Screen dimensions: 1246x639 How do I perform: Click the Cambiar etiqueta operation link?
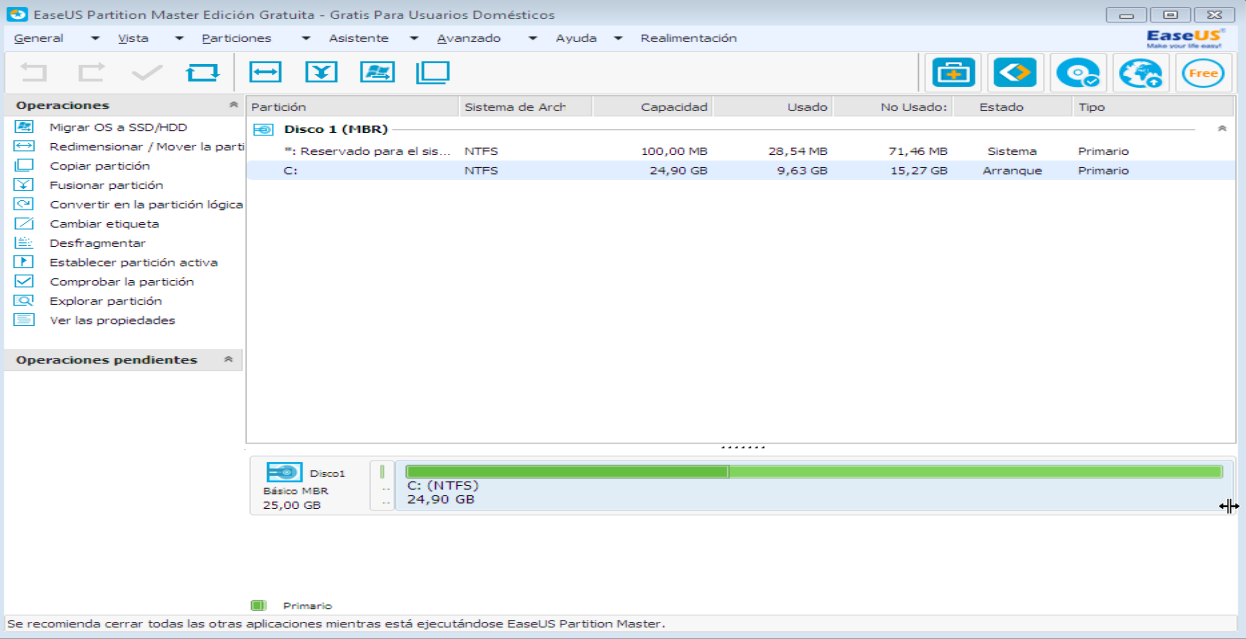104,224
